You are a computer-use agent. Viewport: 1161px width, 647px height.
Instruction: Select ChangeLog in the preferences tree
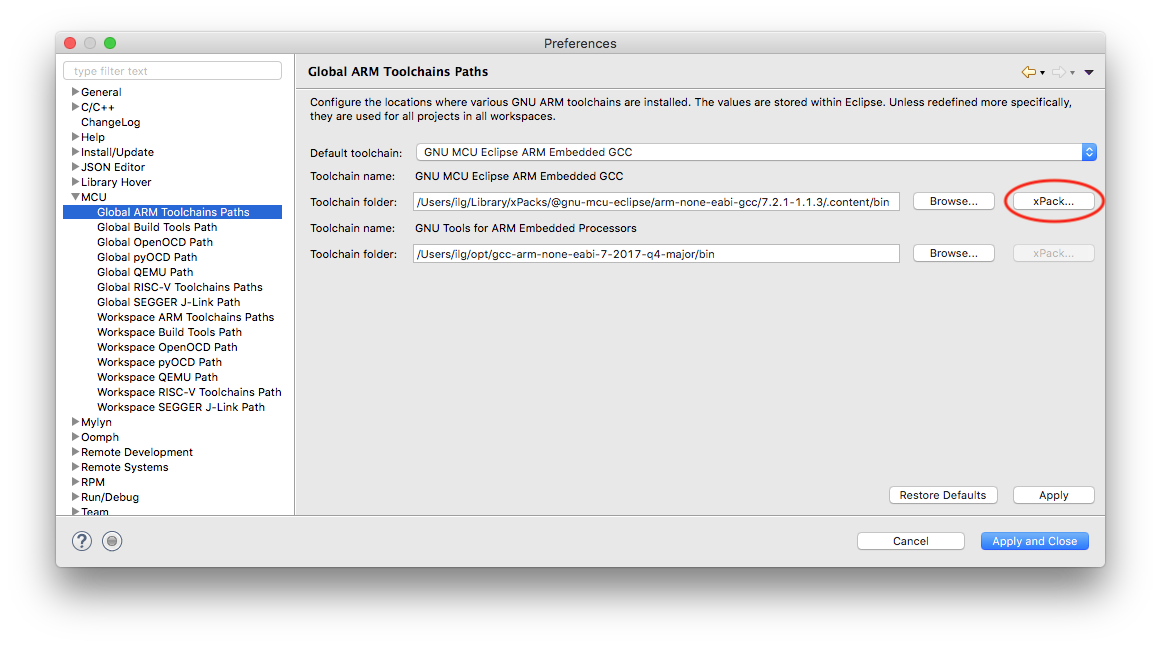point(110,122)
